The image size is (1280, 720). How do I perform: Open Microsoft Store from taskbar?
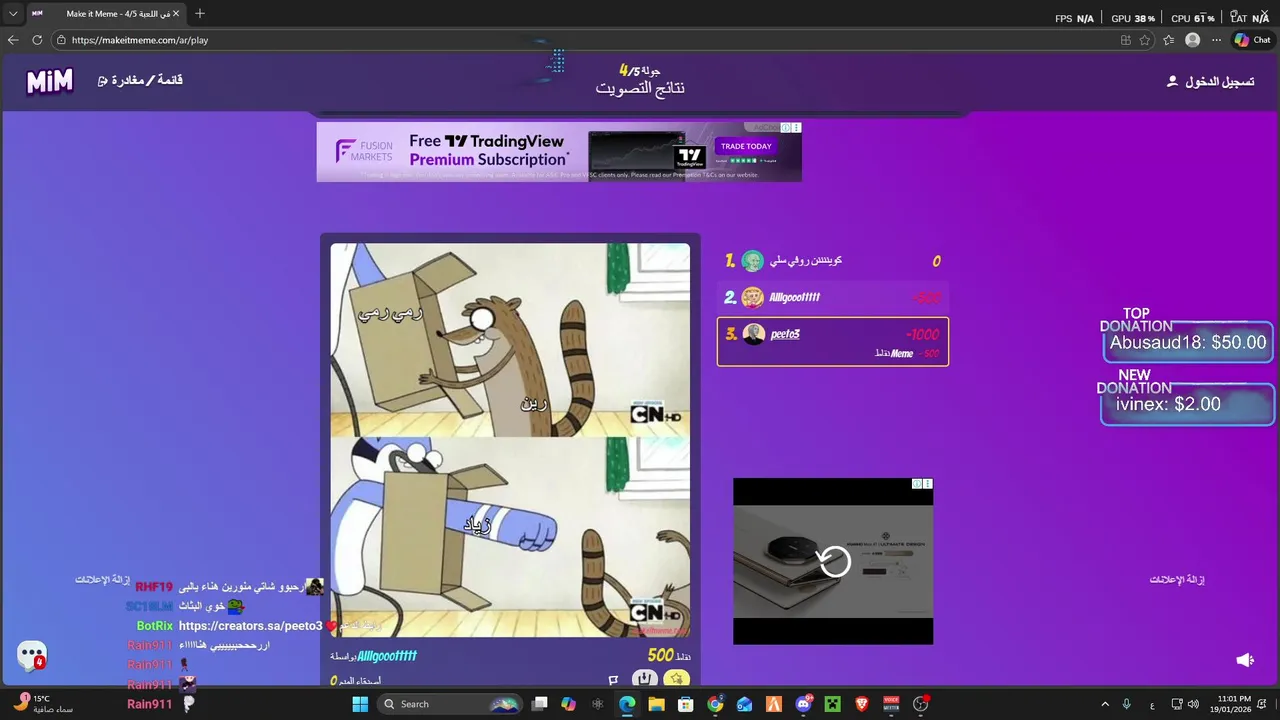pyautogui.click(x=686, y=704)
